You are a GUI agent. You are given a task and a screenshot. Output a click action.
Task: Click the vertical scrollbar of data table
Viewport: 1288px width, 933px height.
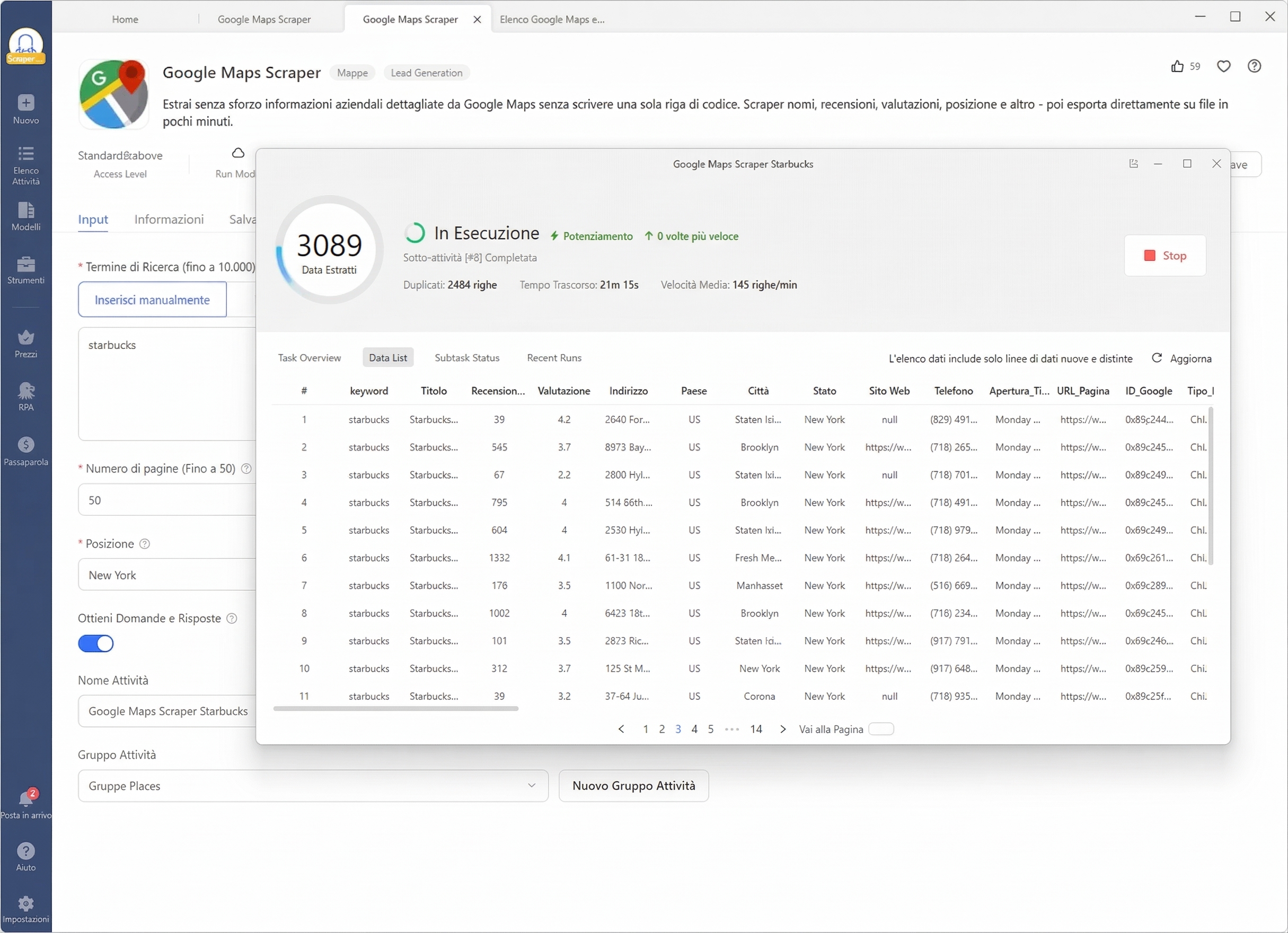tap(1211, 486)
